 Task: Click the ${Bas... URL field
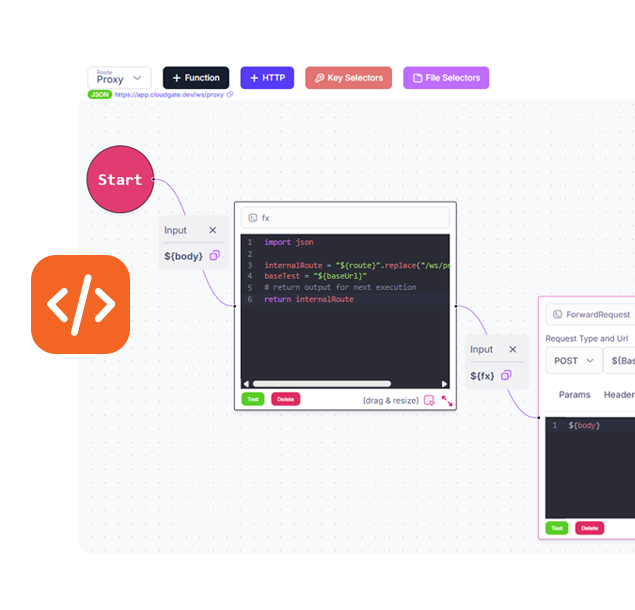620,360
